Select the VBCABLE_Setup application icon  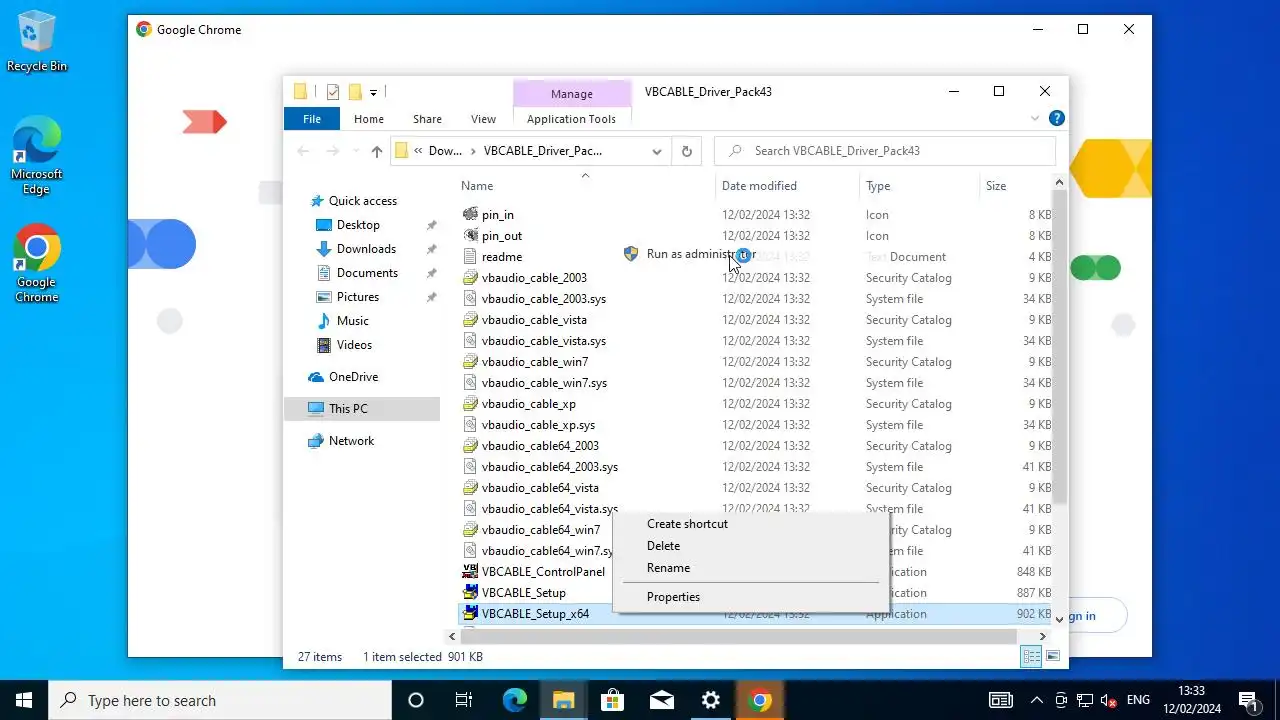pyautogui.click(x=471, y=593)
